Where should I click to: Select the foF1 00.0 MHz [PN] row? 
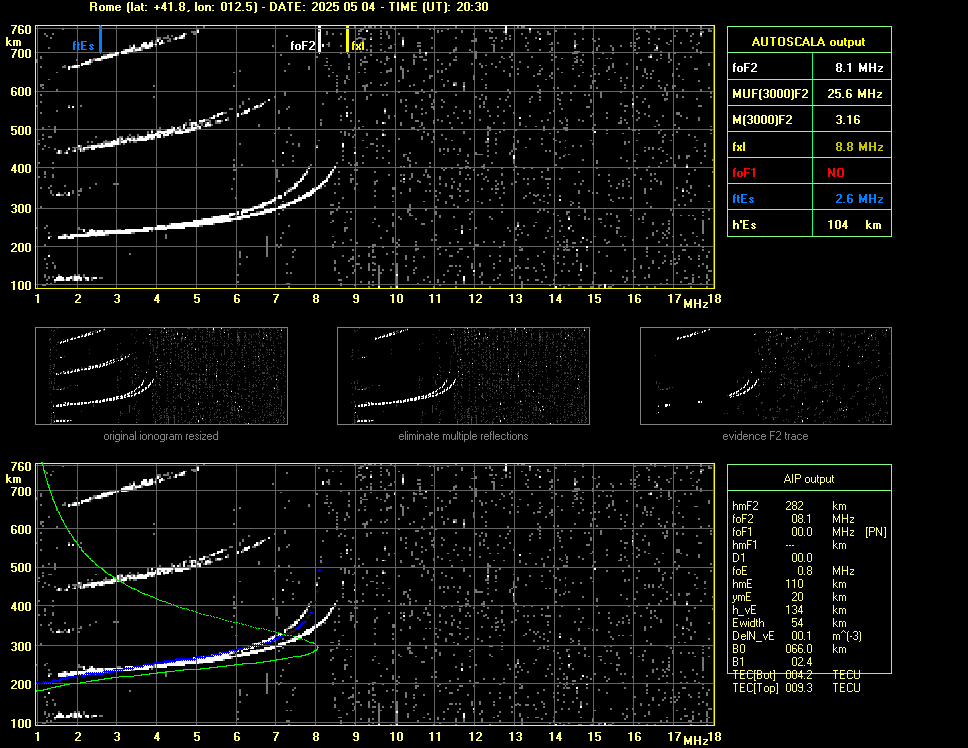(x=809, y=532)
